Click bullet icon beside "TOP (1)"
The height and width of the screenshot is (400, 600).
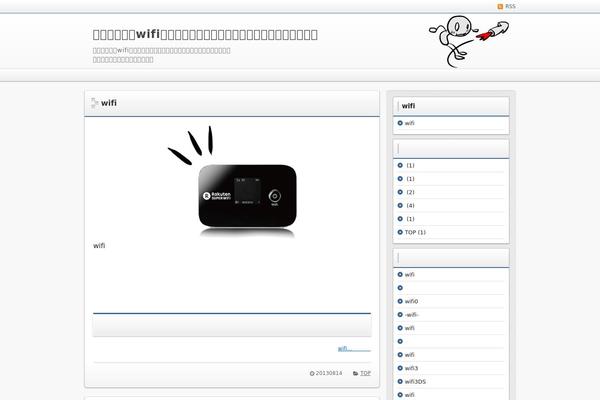[400, 232]
